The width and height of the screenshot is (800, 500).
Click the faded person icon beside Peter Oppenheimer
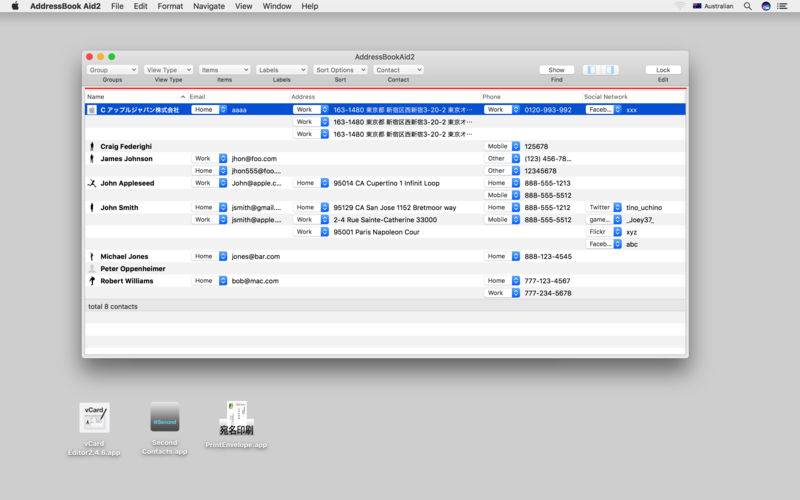92,269
